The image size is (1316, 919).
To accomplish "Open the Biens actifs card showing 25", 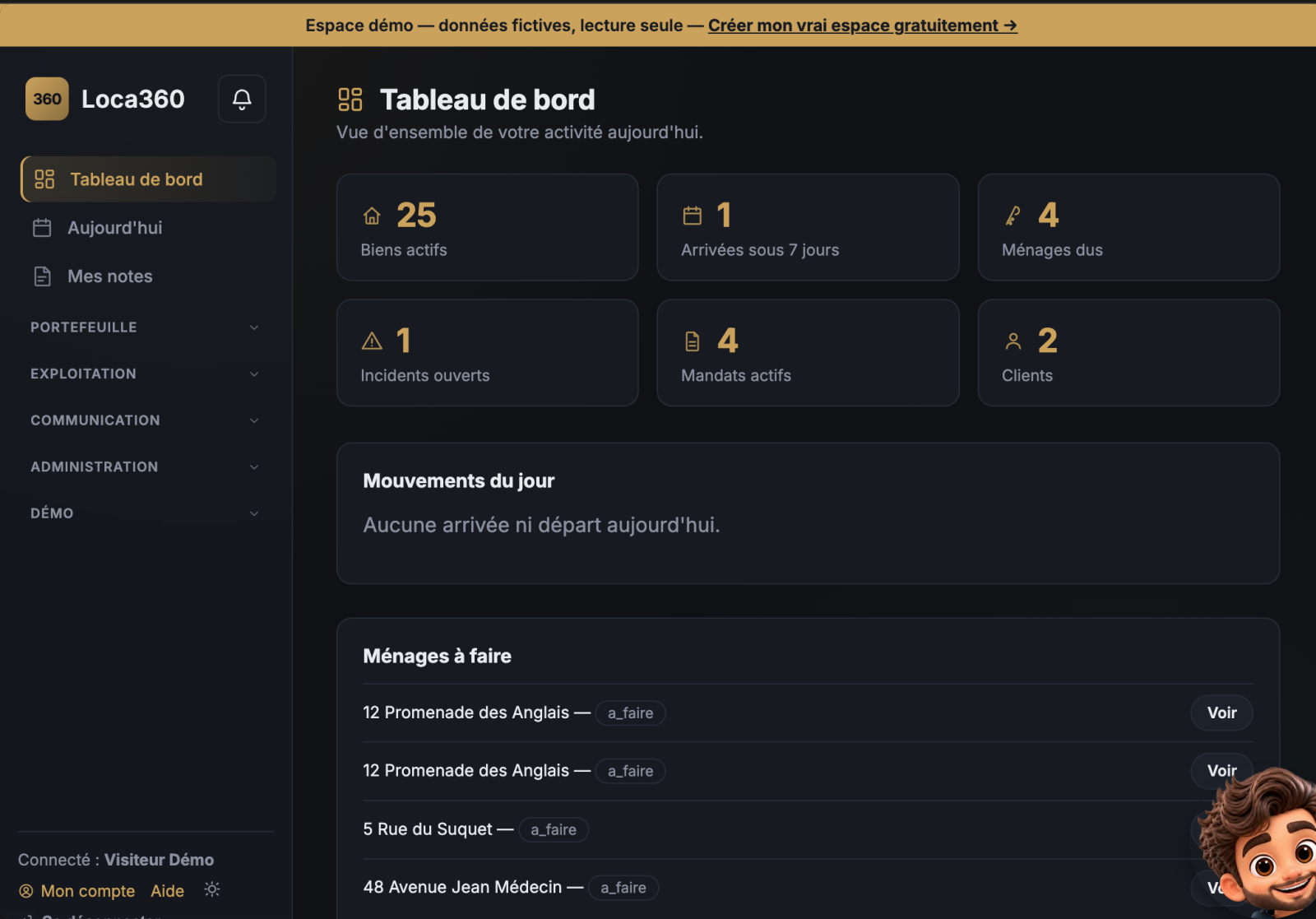I will click(488, 227).
